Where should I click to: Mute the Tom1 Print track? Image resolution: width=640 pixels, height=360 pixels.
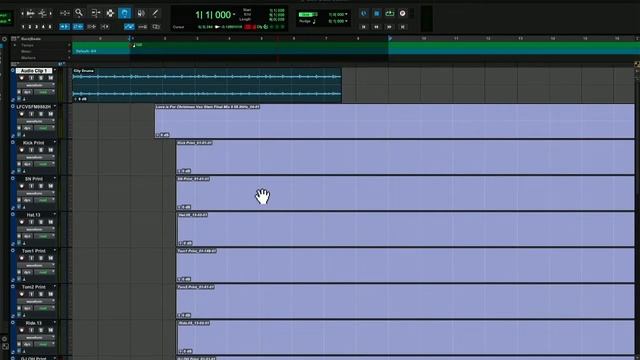[x=51, y=258]
